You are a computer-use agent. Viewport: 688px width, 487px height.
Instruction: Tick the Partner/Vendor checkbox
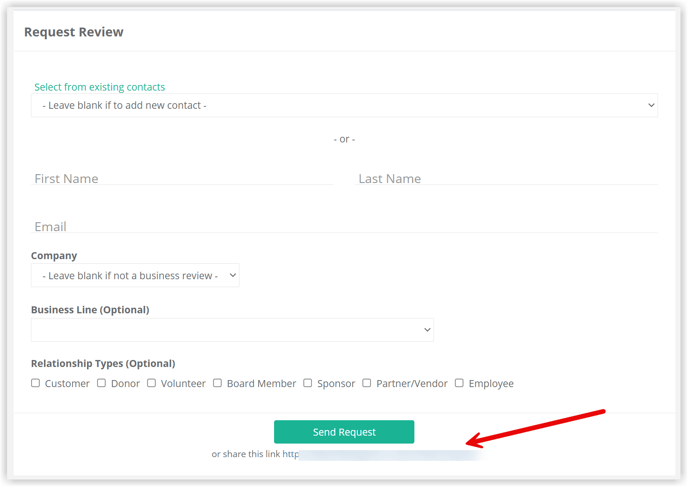click(366, 383)
